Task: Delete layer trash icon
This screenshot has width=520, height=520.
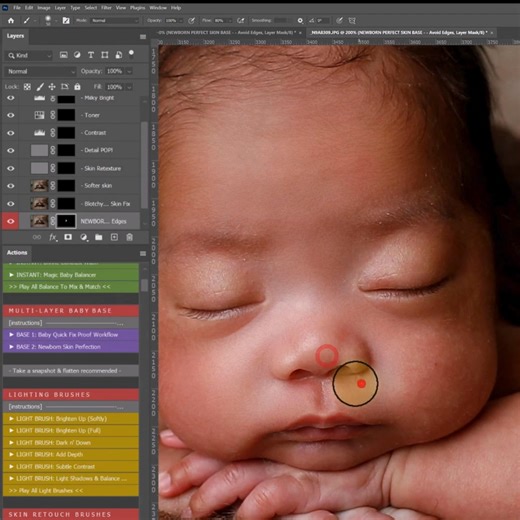Action: (130, 237)
